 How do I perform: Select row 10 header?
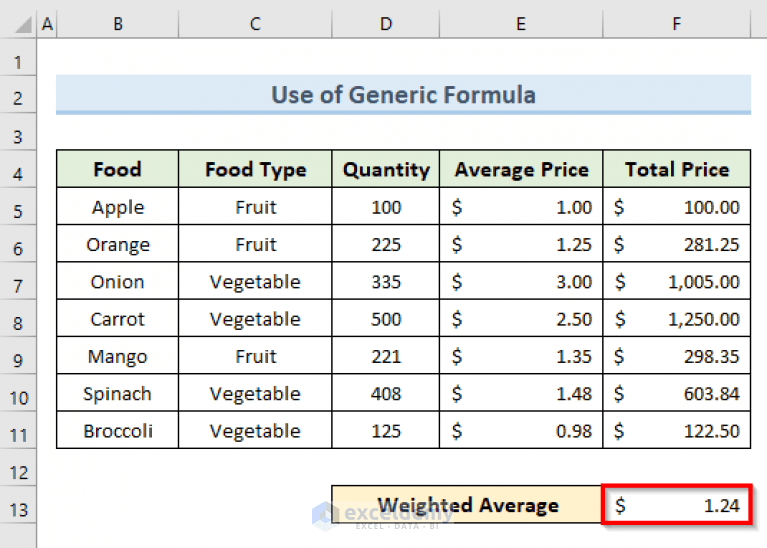pos(18,393)
